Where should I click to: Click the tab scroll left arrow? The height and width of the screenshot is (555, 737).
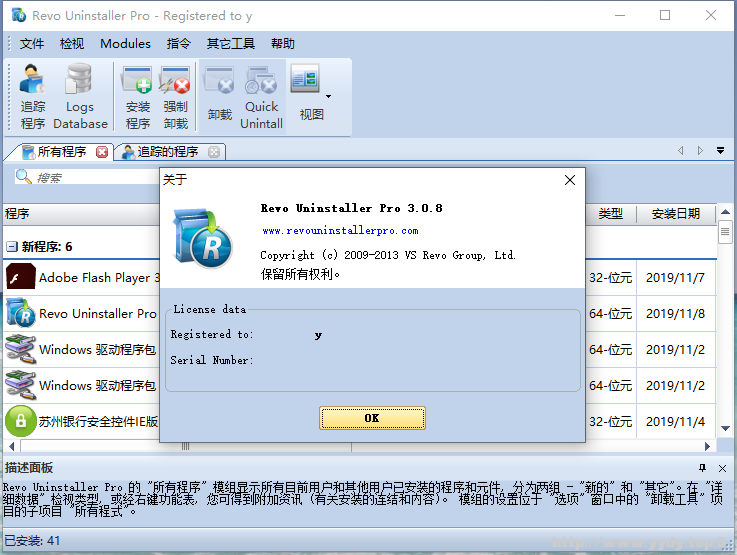pos(681,150)
